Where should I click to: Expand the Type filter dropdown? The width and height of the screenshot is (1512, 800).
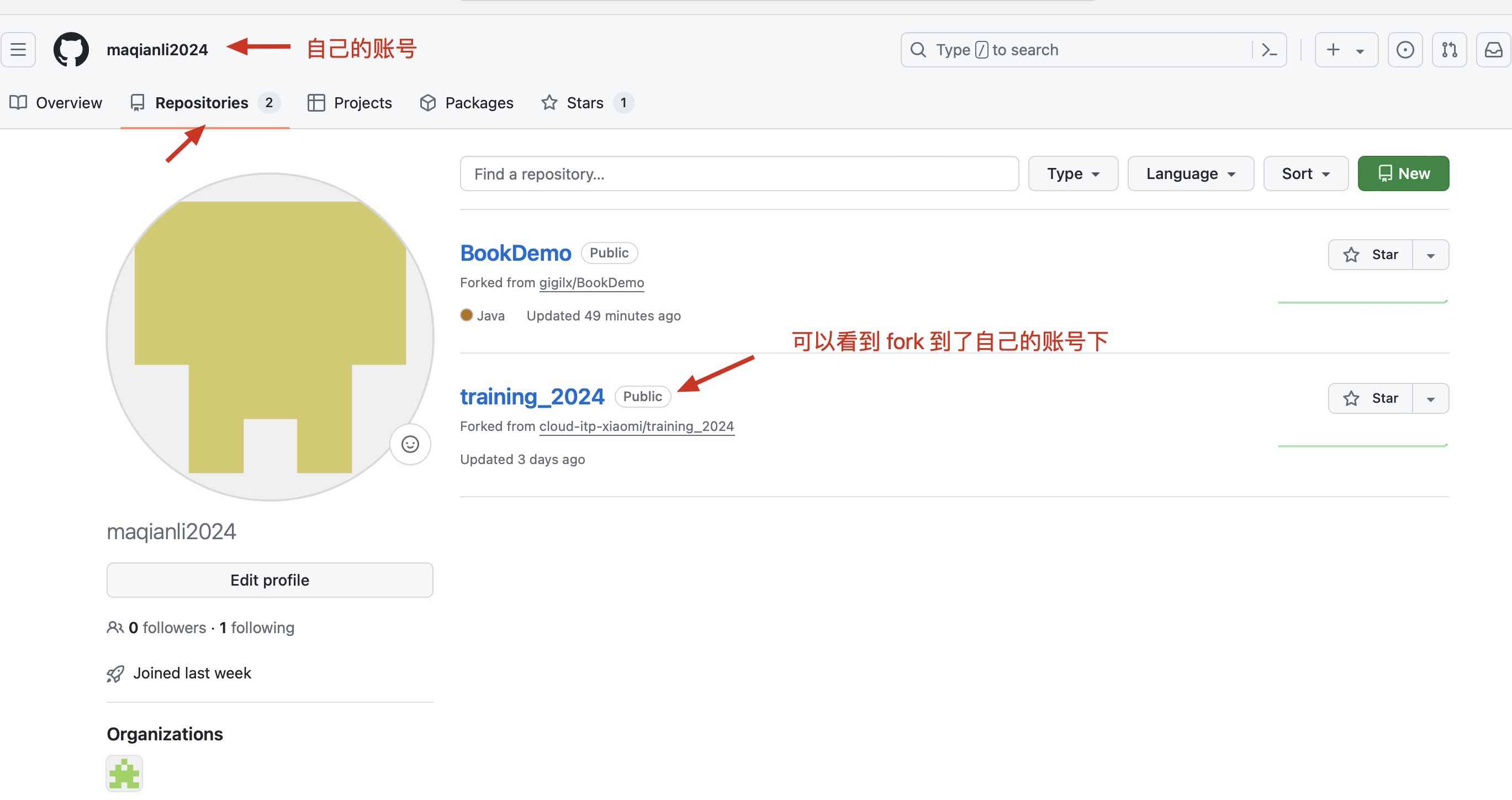tap(1073, 174)
